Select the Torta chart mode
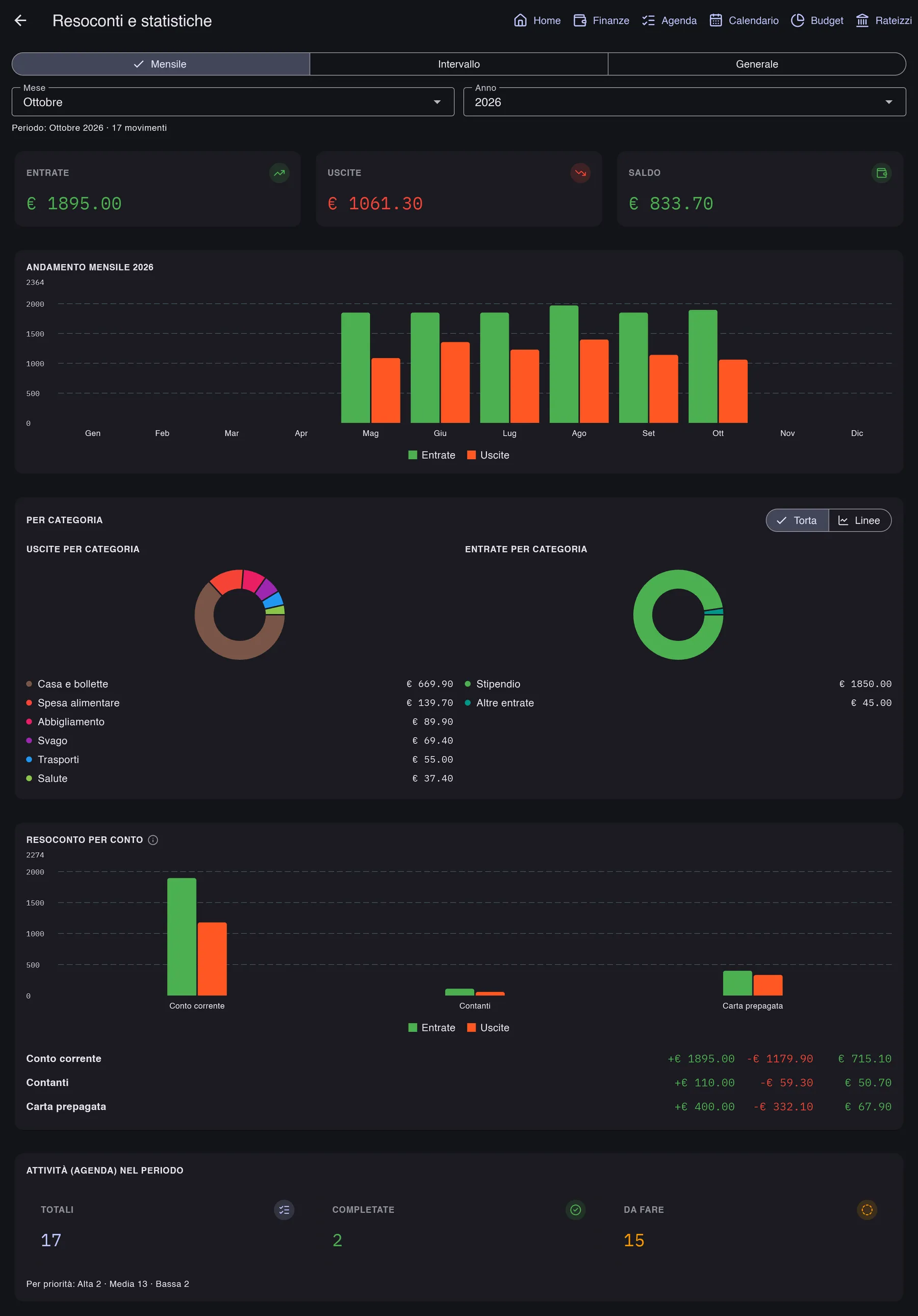 pos(797,520)
